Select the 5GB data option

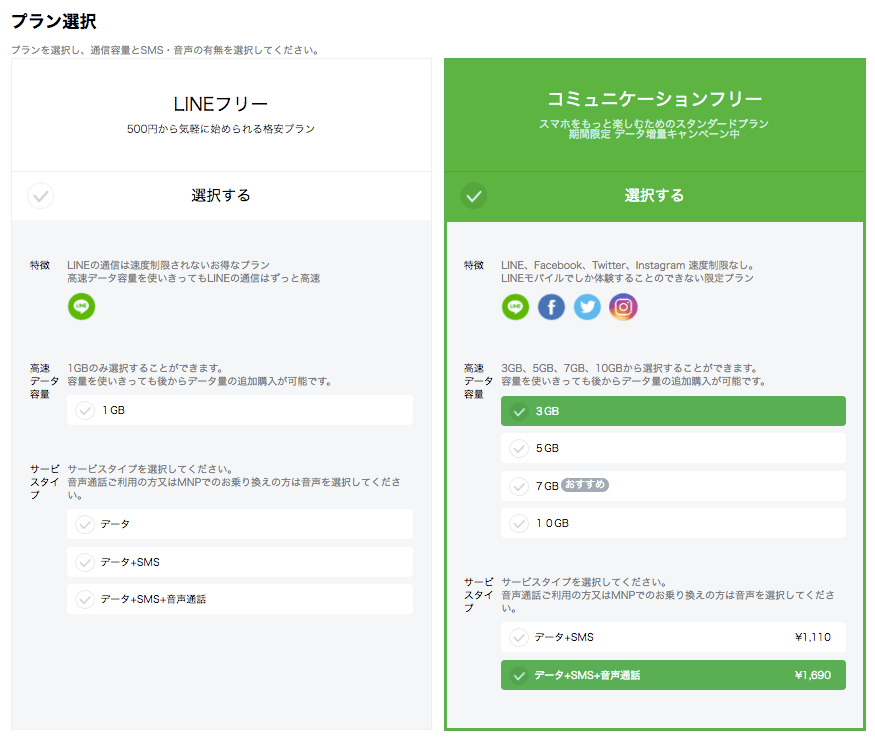coord(673,448)
